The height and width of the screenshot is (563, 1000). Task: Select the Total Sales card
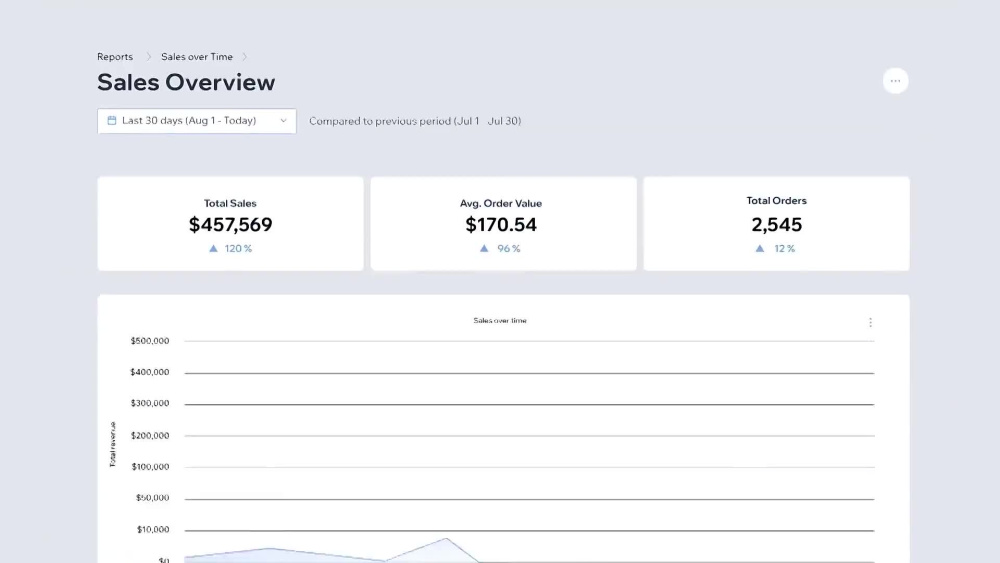[230, 224]
